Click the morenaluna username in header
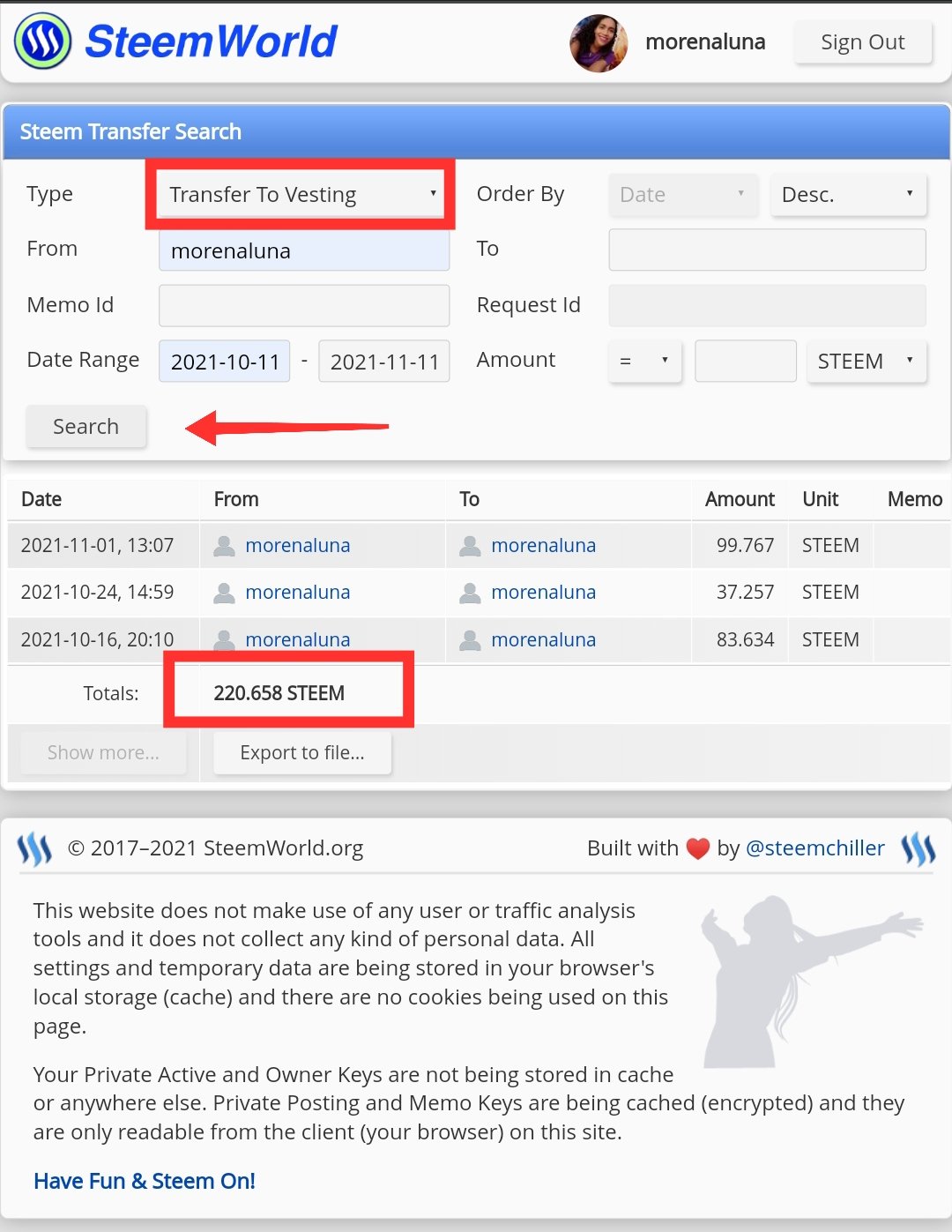 point(705,42)
